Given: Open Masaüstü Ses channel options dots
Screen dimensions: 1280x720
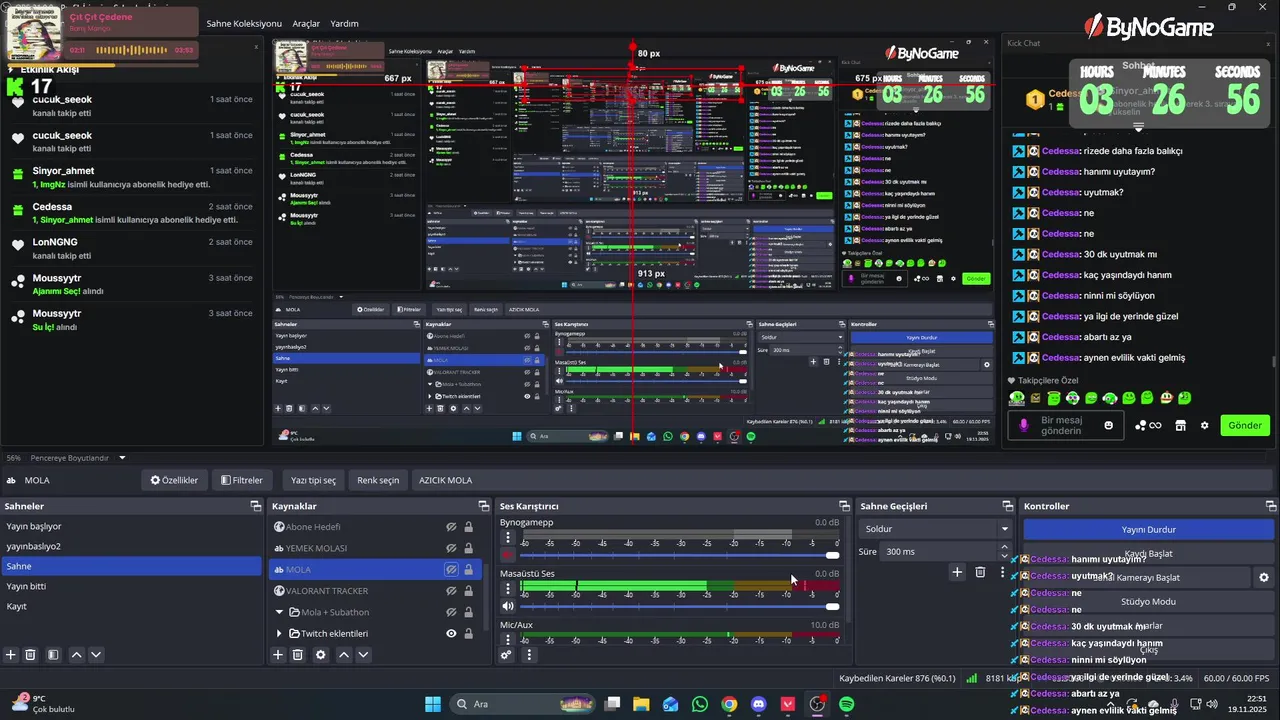Looking at the screenshot, I should click(508, 589).
